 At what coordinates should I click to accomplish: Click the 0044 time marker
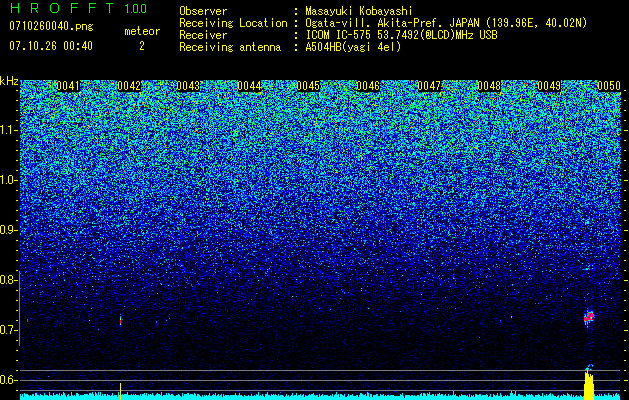pyautogui.click(x=249, y=86)
